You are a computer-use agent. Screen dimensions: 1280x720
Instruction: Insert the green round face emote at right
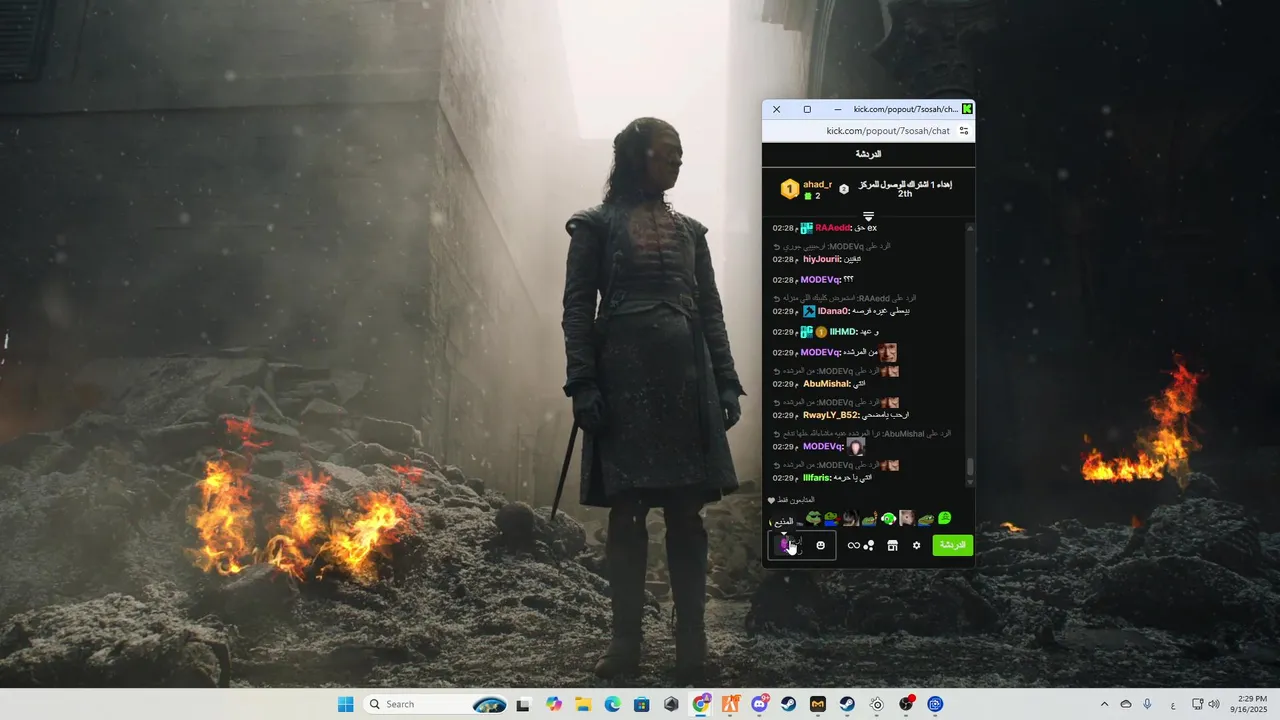click(945, 518)
